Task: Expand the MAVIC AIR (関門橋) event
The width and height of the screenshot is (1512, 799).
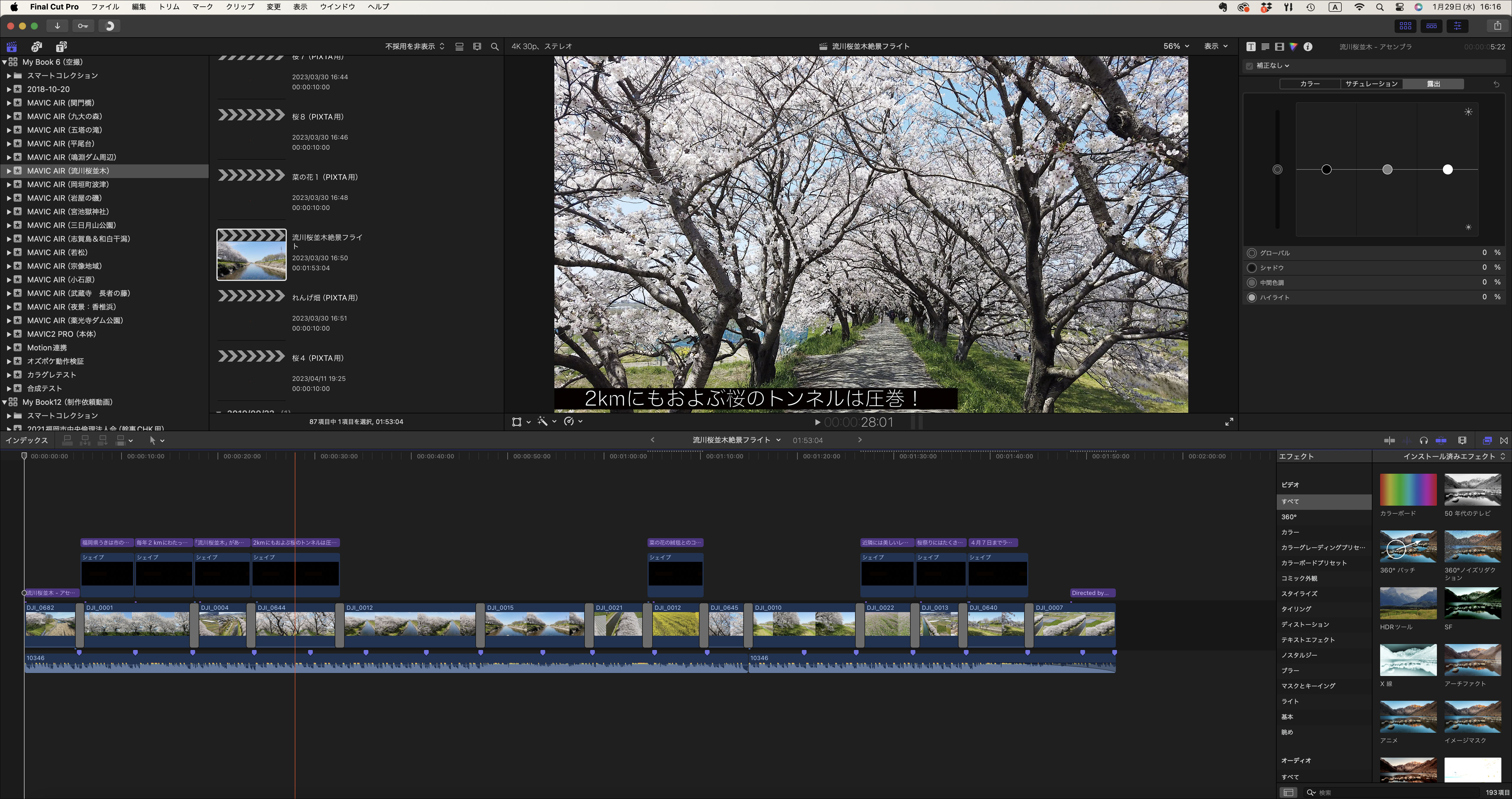Action: pyautogui.click(x=9, y=103)
